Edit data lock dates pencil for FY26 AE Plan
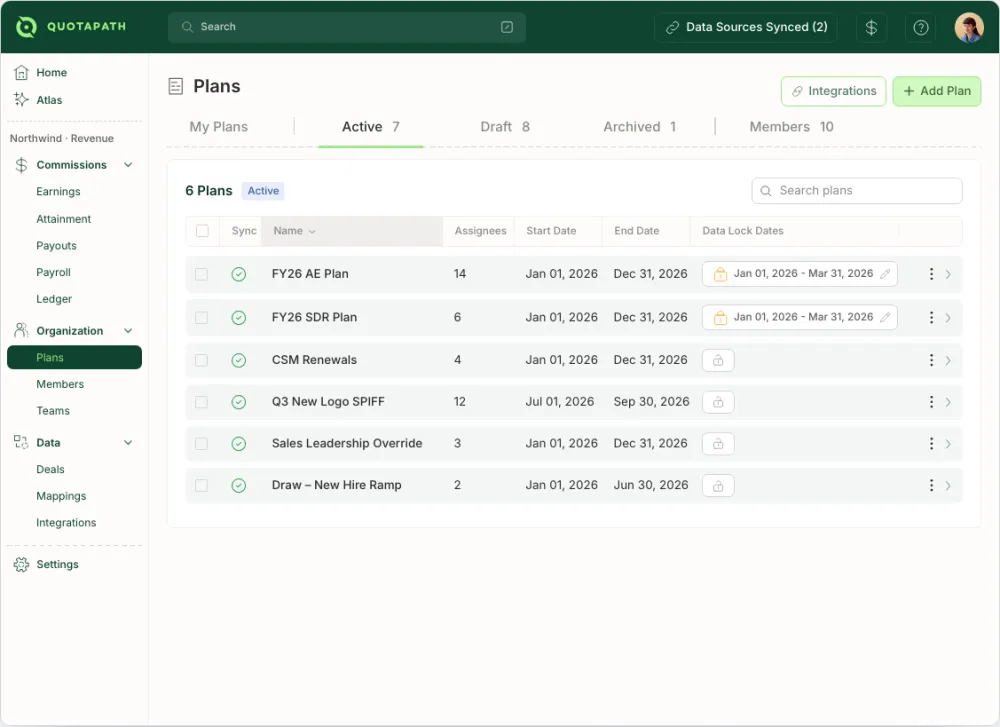The width and height of the screenshot is (1000, 727). tap(885, 274)
